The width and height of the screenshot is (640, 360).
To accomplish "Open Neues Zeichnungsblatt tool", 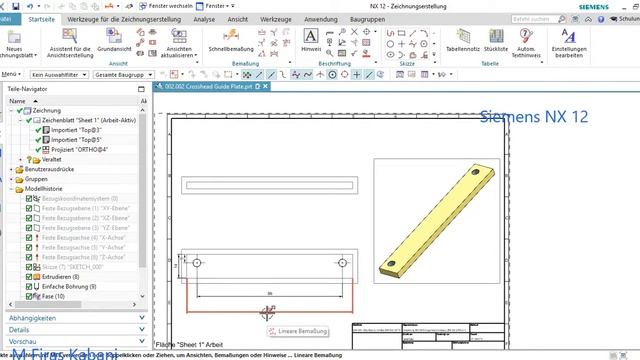I will click(x=15, y=43).
